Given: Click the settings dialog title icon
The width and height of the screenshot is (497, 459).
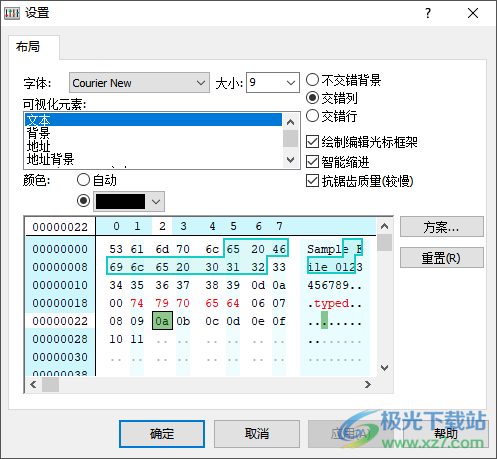Looking at the screenshot, I should pos(12,13).
